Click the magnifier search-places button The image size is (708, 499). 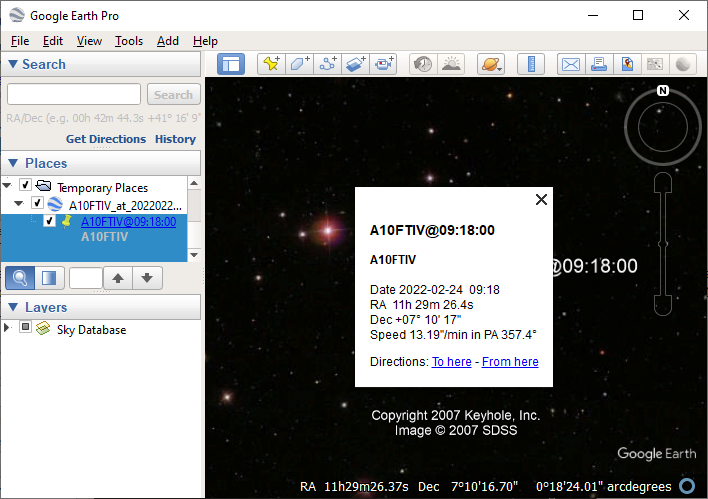(20, 278)
